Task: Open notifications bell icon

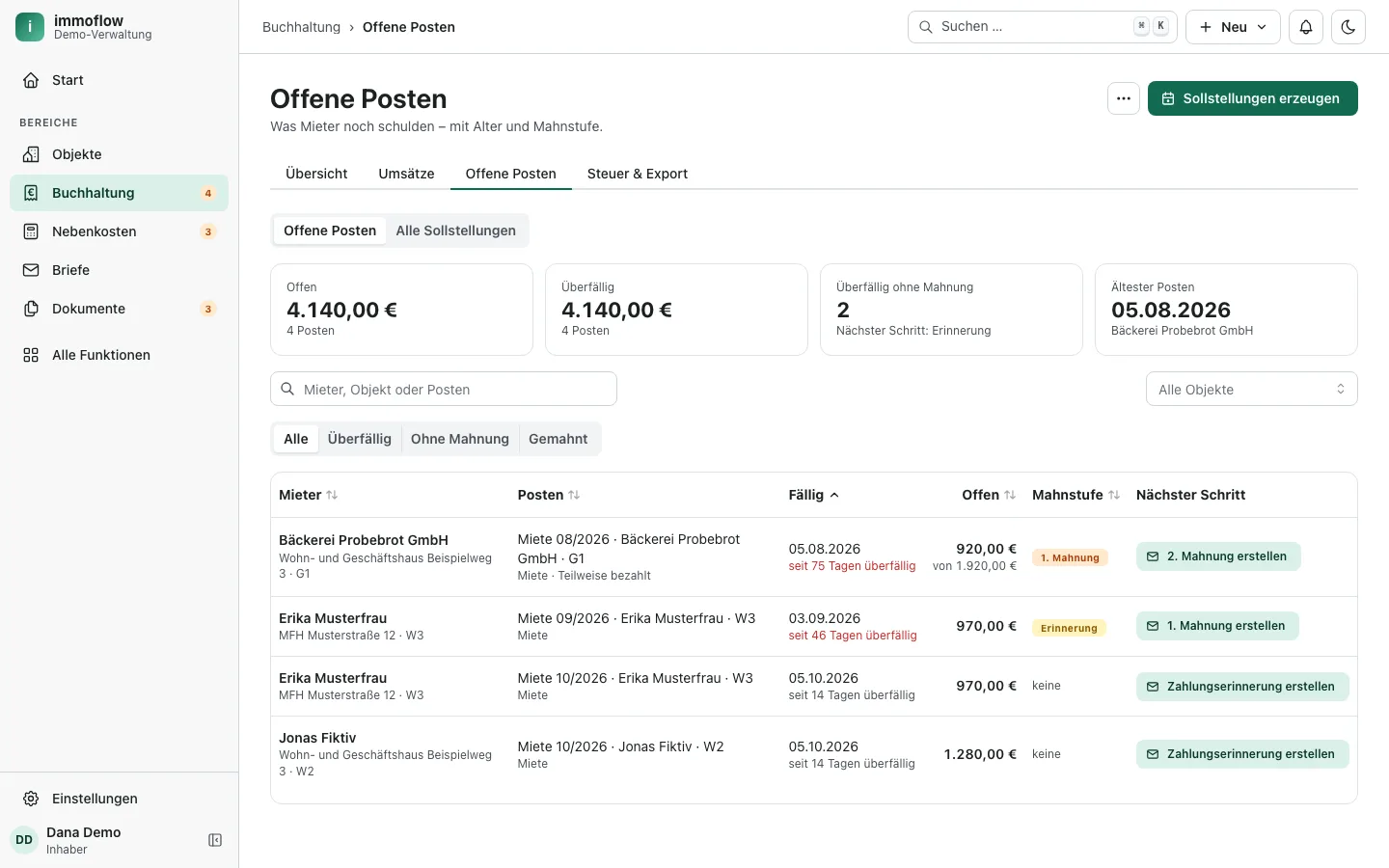Action: click(x=1306, y=27)
